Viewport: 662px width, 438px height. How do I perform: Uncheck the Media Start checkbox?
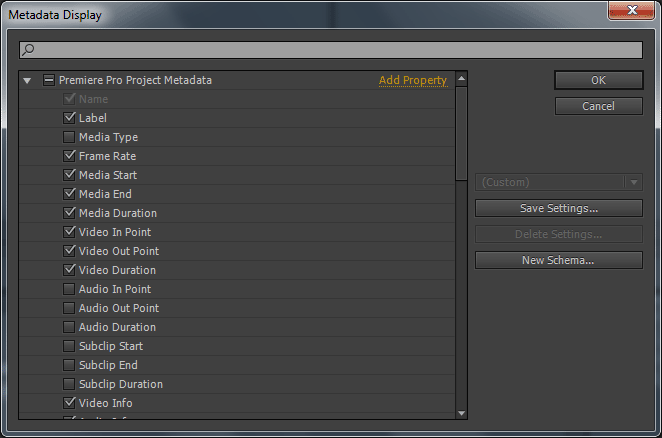tap(69, 175)
